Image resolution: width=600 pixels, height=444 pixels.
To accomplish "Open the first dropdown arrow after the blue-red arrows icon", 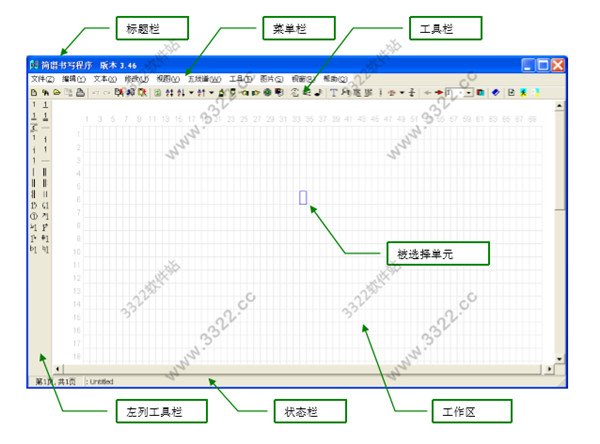I will click(191, 92).
